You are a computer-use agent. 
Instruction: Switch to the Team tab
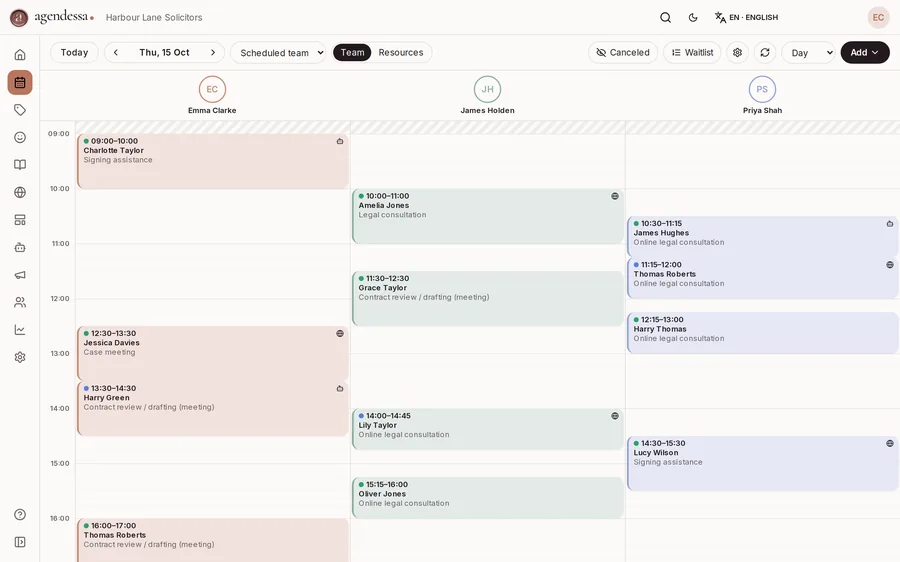352,52
